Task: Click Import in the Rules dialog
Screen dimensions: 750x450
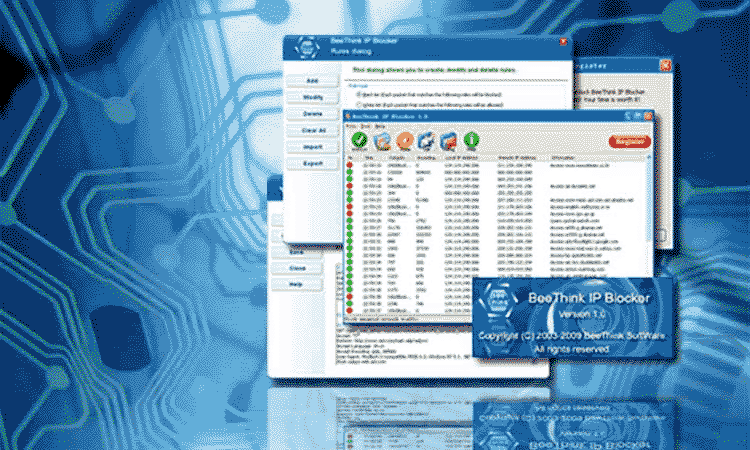Action: pyautogui.click(x=312, y=147)
